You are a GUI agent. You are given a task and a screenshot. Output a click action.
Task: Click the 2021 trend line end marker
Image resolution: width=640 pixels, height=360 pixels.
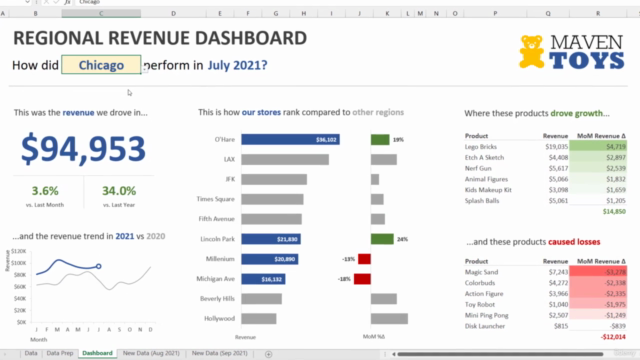[x=99, y=266]
